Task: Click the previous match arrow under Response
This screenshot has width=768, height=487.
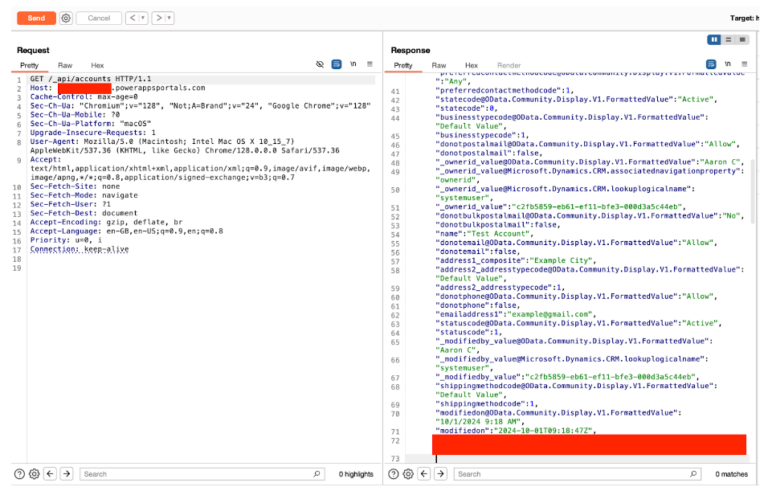Action: coord(424,474)
